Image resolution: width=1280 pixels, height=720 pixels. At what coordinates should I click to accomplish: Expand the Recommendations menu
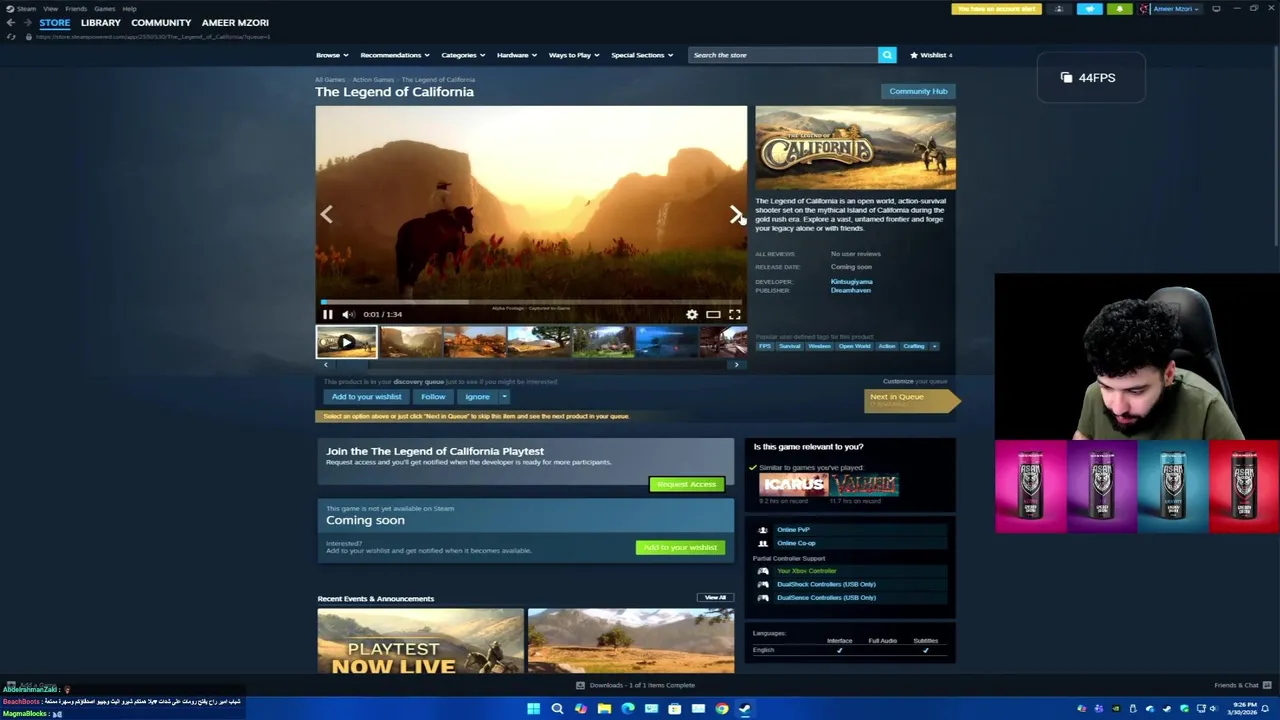395,55
